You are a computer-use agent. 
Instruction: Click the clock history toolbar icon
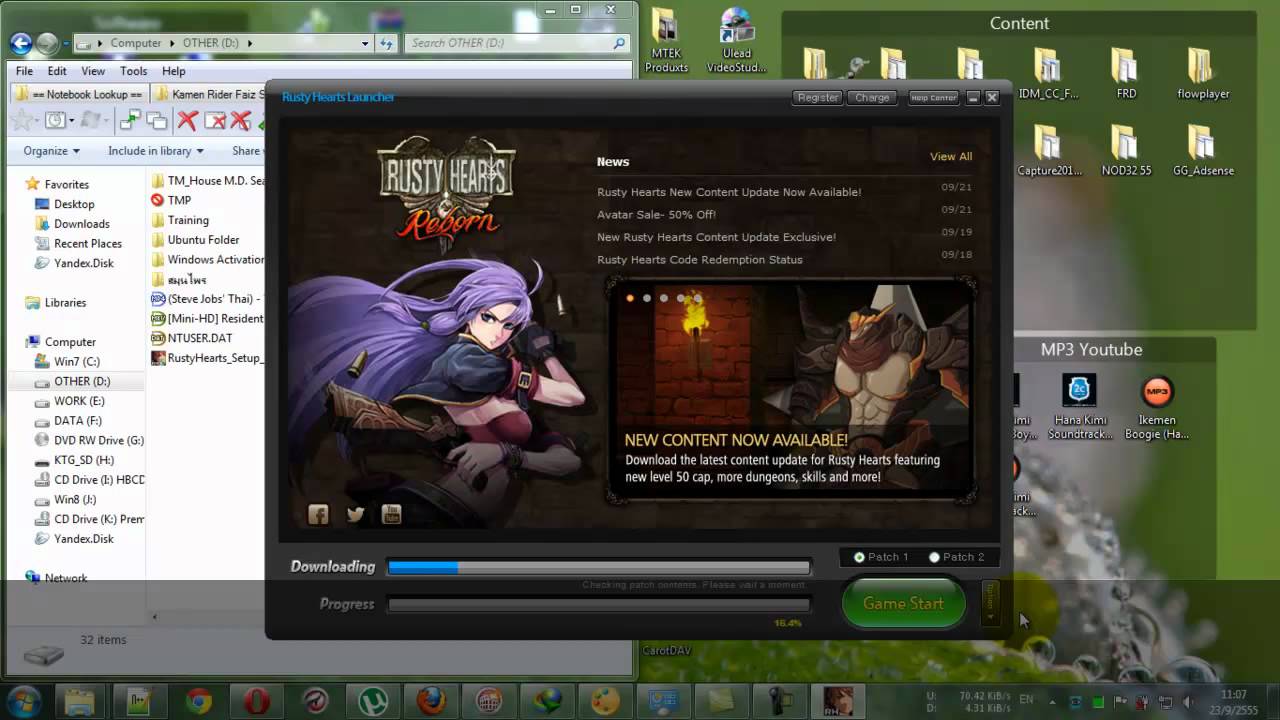(x=54, y=120)
